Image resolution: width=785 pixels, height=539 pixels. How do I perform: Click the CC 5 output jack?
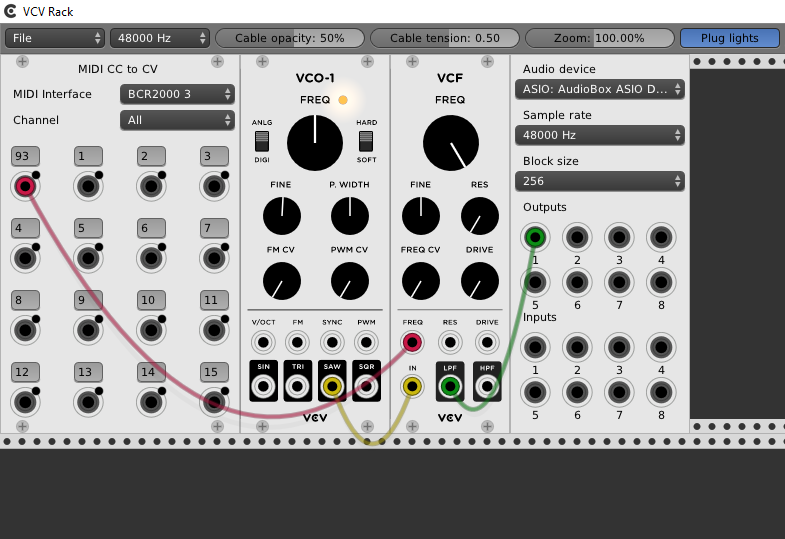point(88,259)
